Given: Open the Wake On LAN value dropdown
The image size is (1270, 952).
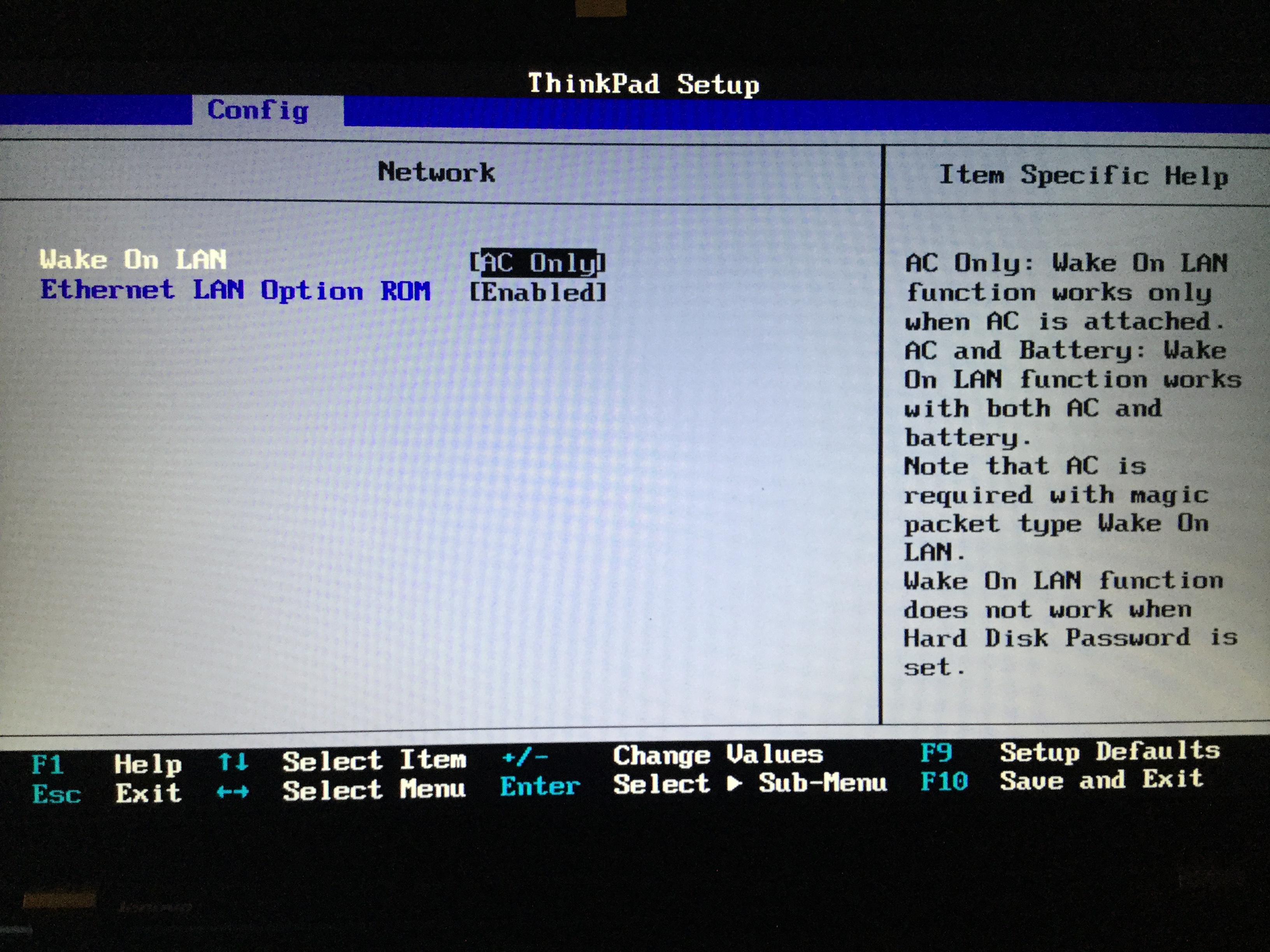Looking at the screenshot, I should click(537, 263).
